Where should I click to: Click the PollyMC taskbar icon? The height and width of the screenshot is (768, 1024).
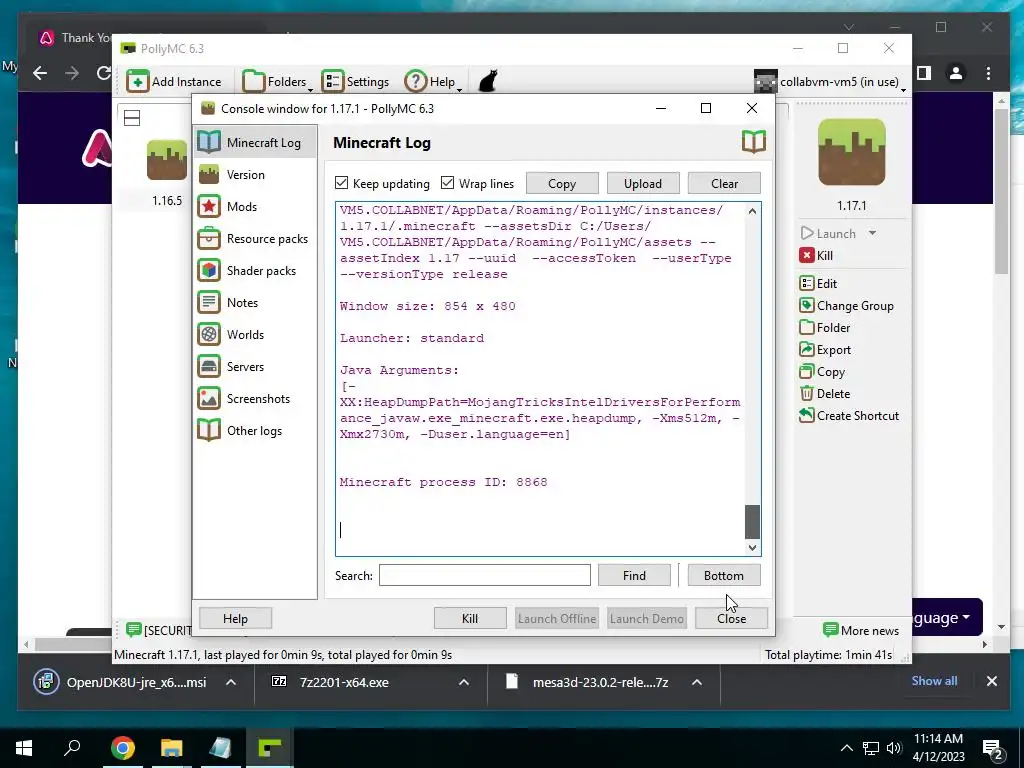point(270,748)
